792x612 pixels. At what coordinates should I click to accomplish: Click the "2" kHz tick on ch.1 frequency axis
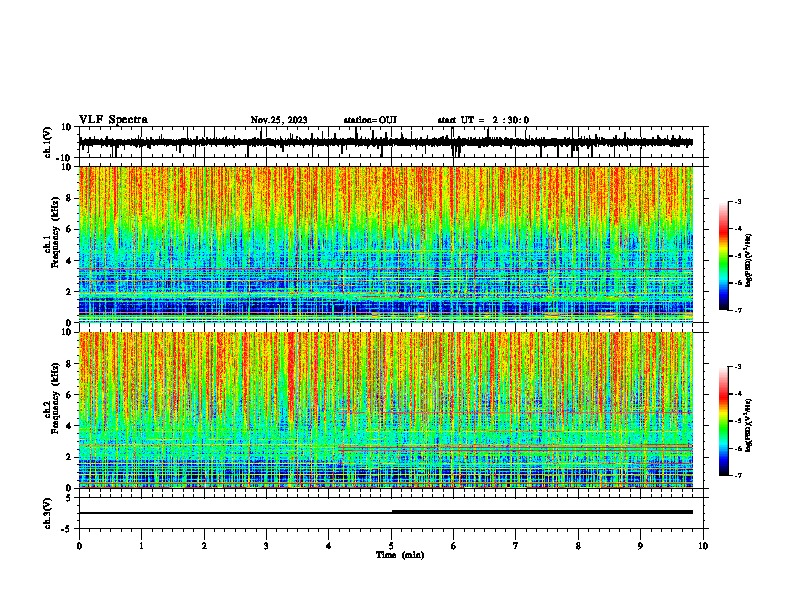tap(69, 292)
